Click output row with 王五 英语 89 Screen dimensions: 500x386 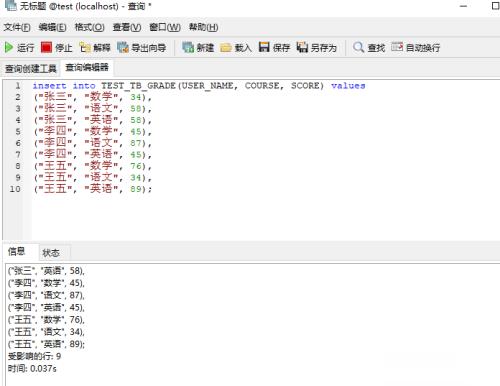click(x=46, y=344)
